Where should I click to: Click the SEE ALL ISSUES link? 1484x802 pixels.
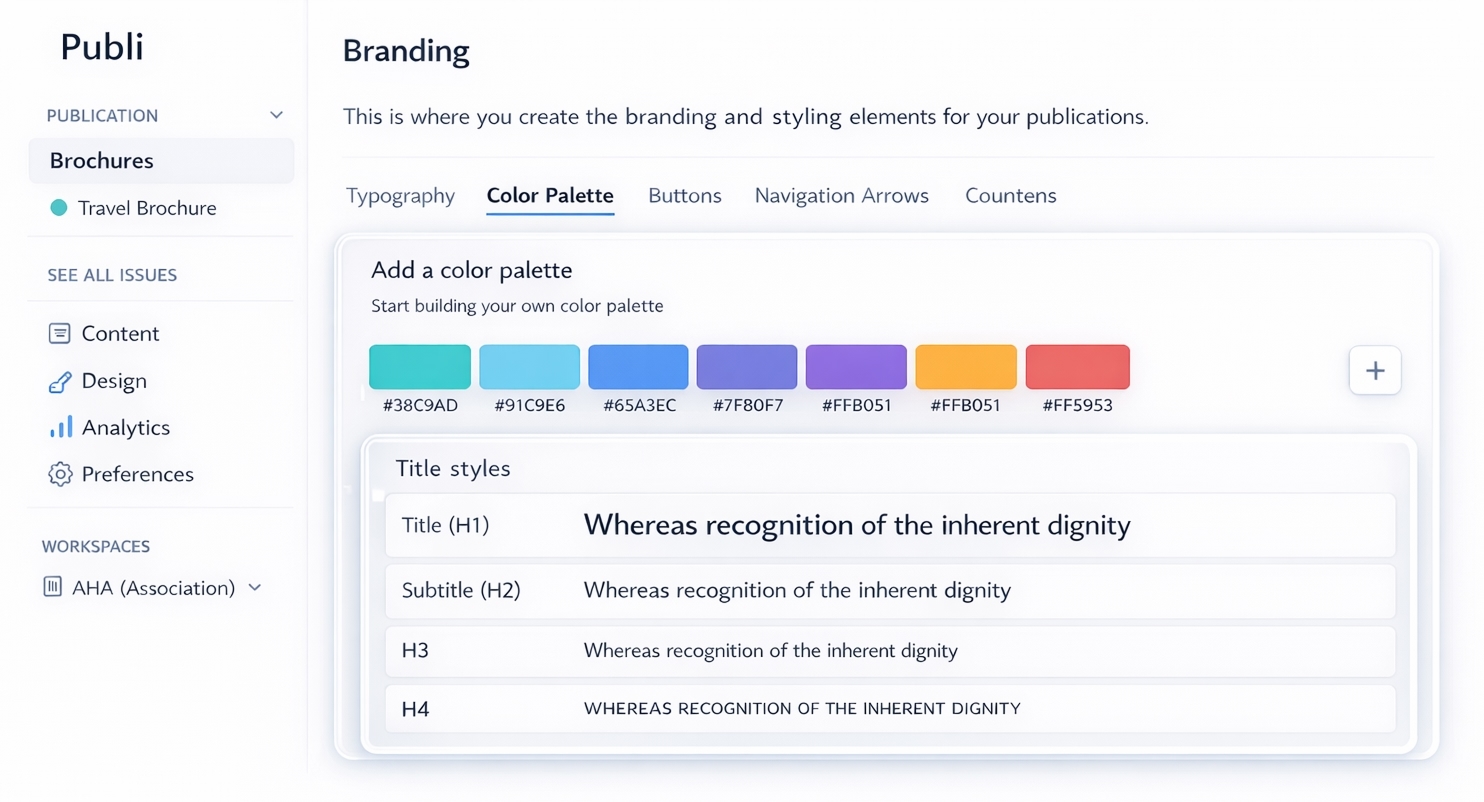click(113, 274)
